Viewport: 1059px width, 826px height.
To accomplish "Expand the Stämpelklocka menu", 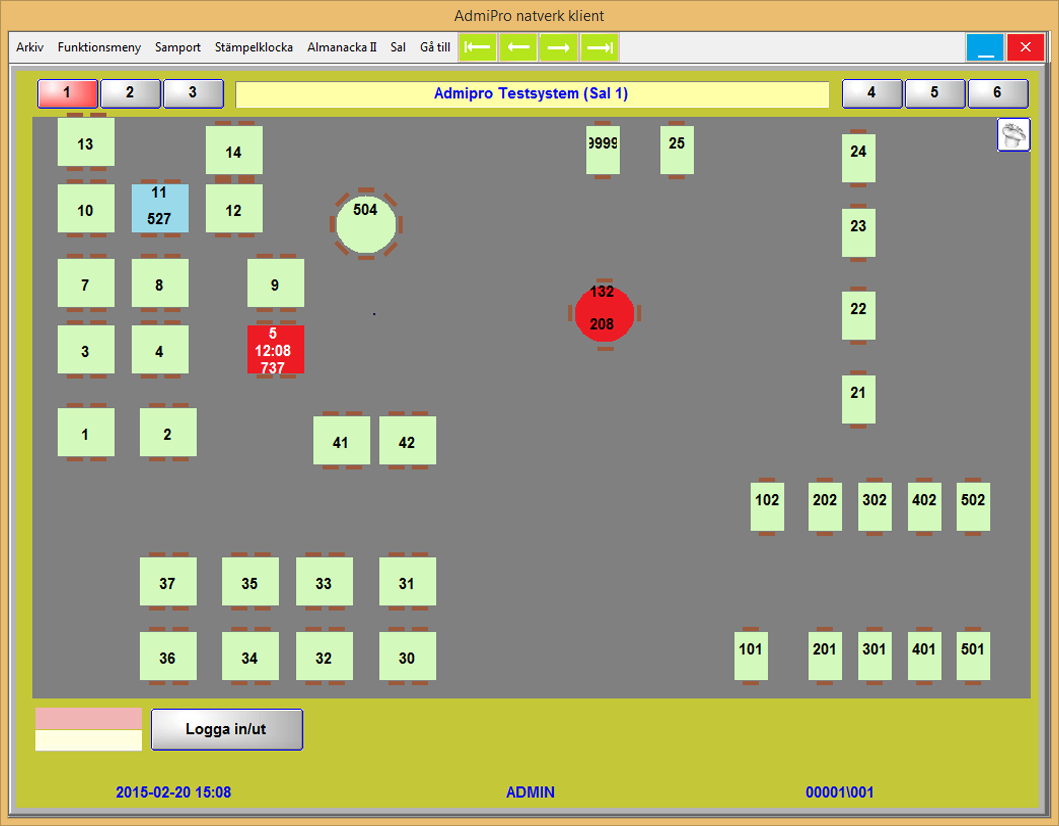I will [254, 47].
